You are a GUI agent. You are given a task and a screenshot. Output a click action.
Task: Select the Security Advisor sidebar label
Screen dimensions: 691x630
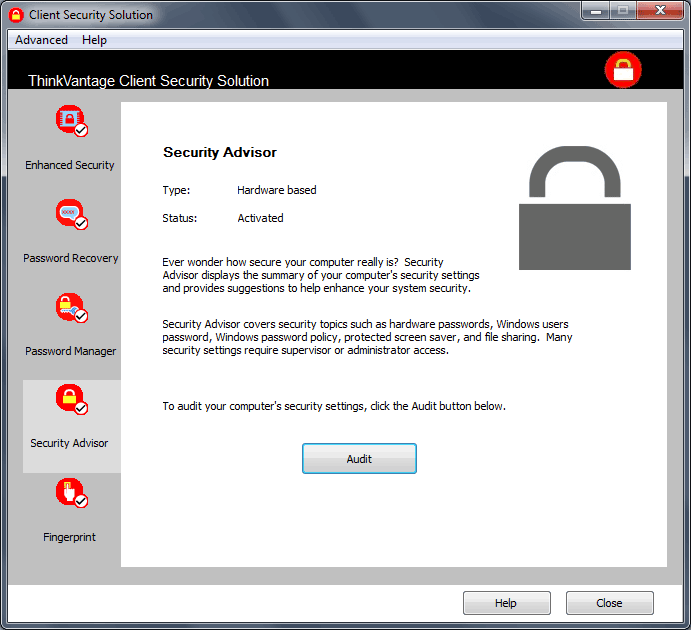(x=69, y=443)
